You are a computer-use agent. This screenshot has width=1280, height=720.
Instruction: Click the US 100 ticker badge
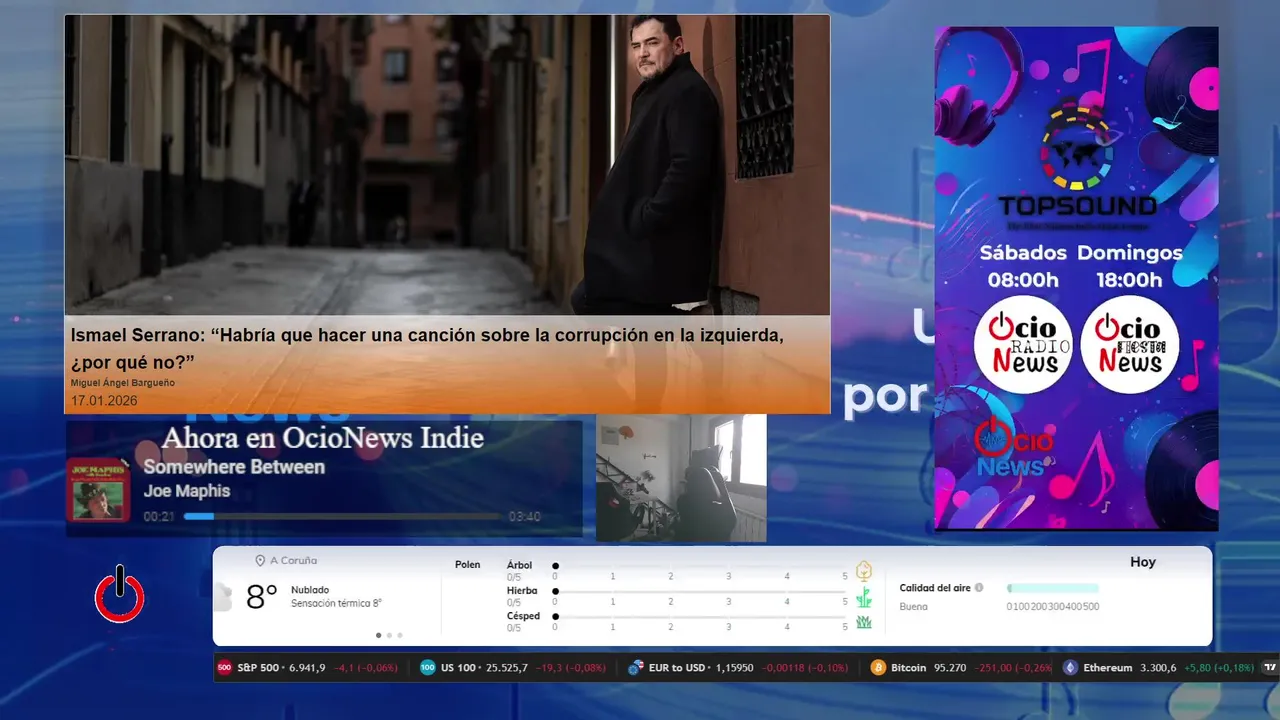click(x=428, y=667)
